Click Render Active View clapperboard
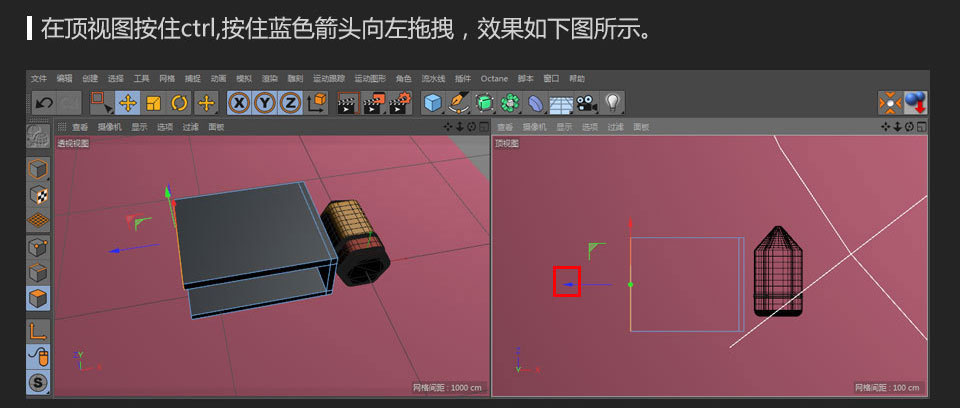This screenshot has height=408, width=960. coord(348,103)
